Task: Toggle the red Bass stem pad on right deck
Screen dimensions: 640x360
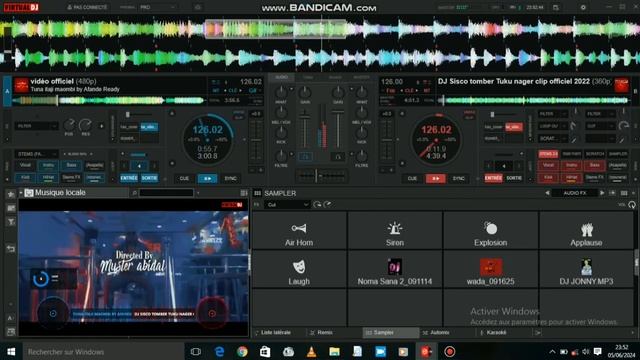Action: 594,165
